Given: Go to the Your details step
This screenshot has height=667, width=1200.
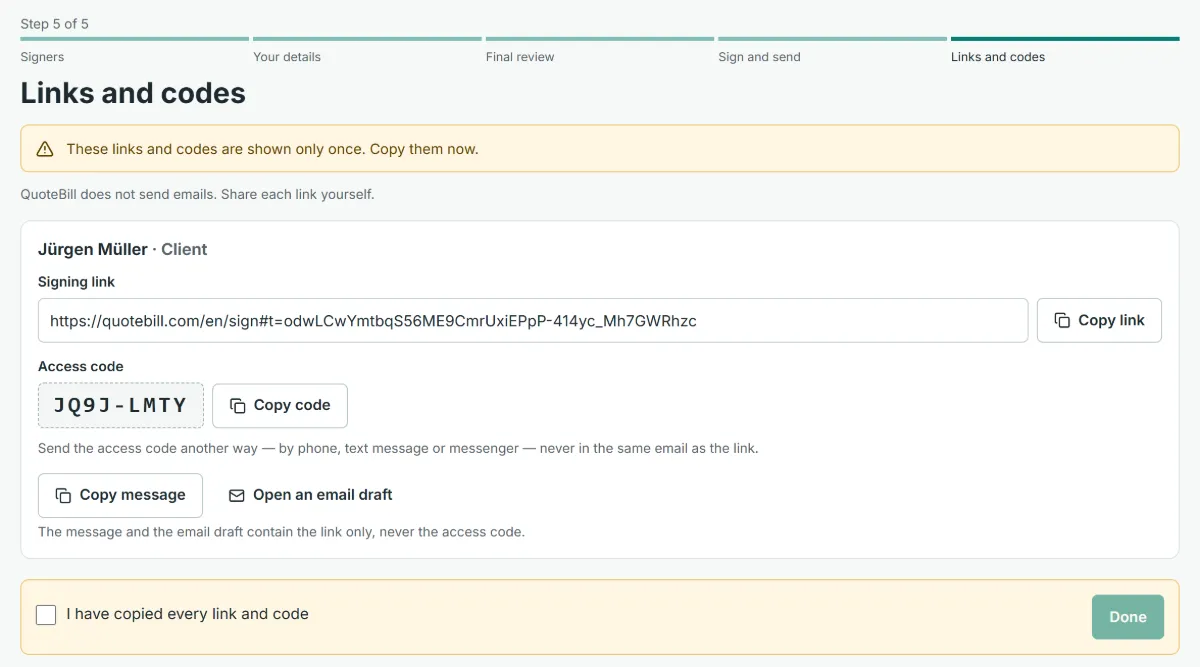Looking at the screenshot, I should tap(367, 50).
